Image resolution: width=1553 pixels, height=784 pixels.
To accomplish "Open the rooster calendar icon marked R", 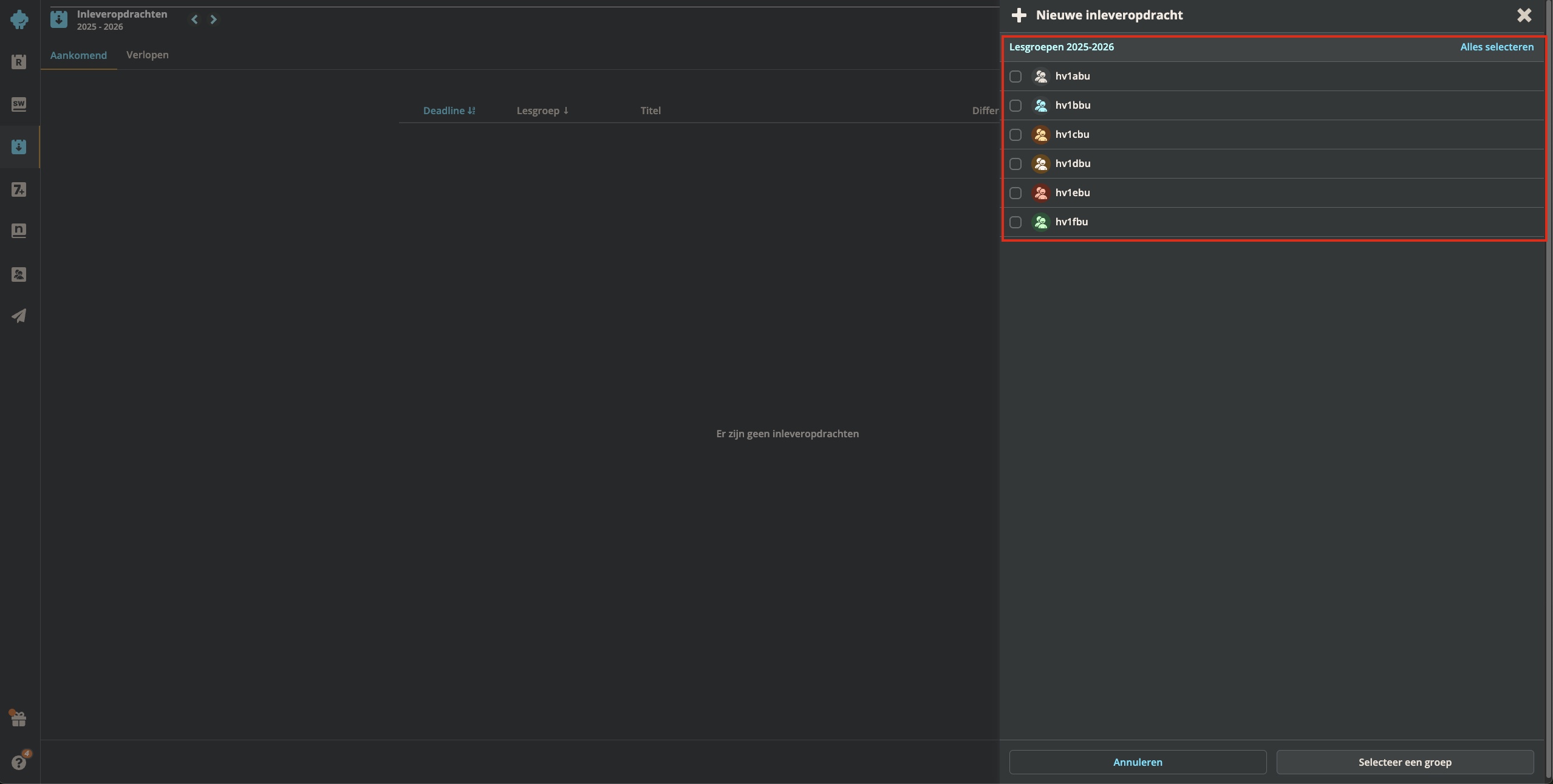I will click(19, 61).
